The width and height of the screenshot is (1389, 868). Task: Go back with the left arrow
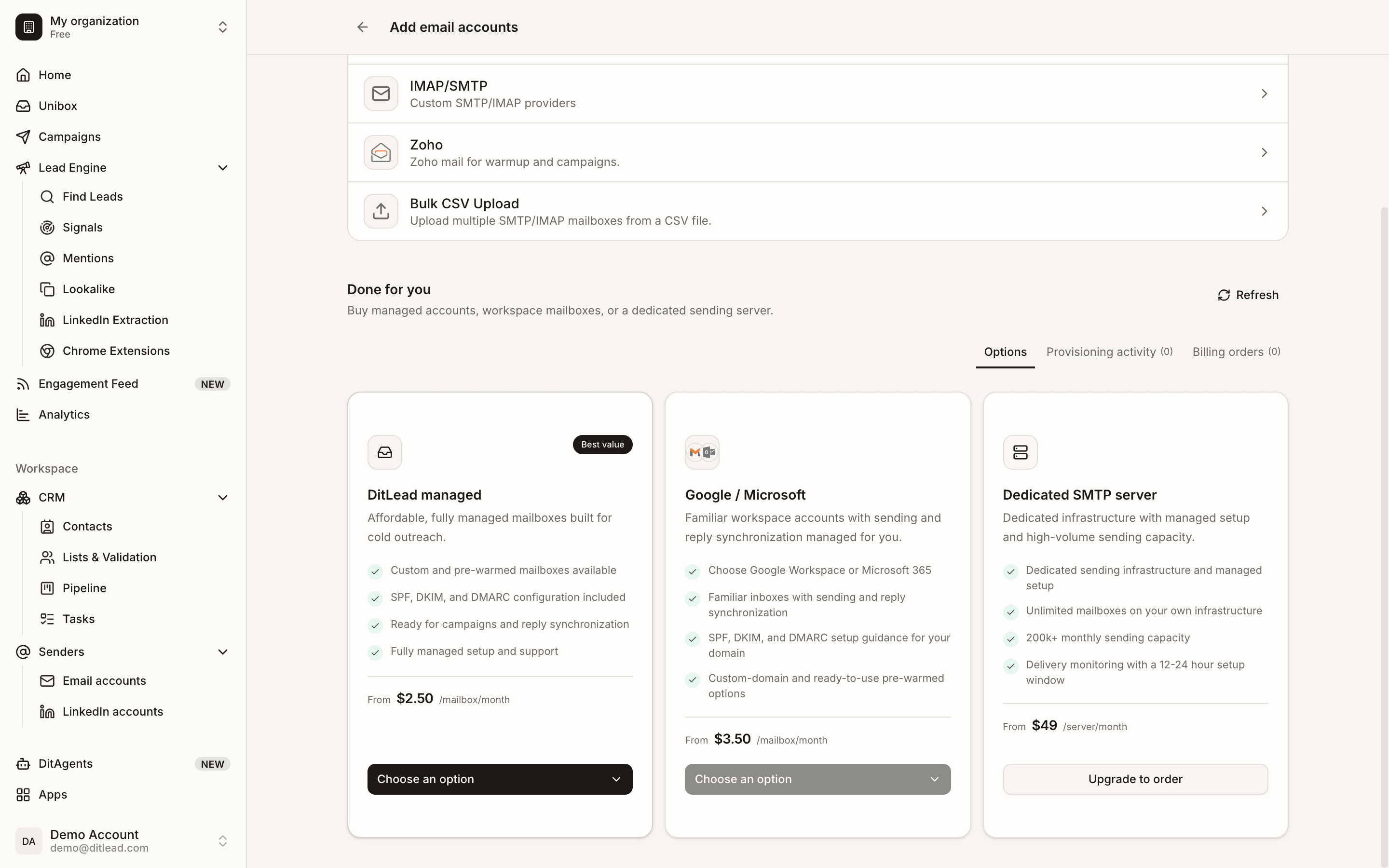coord(362,27)
